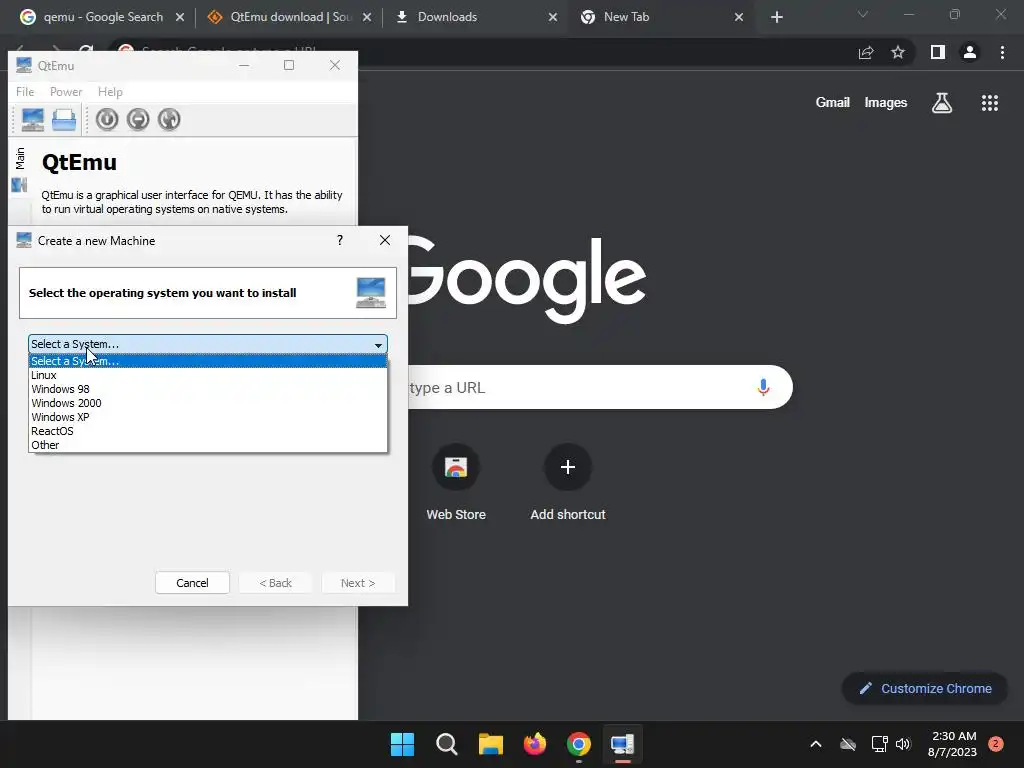
Task: Click the Add shortcut tile
Action: pos(568,483)
